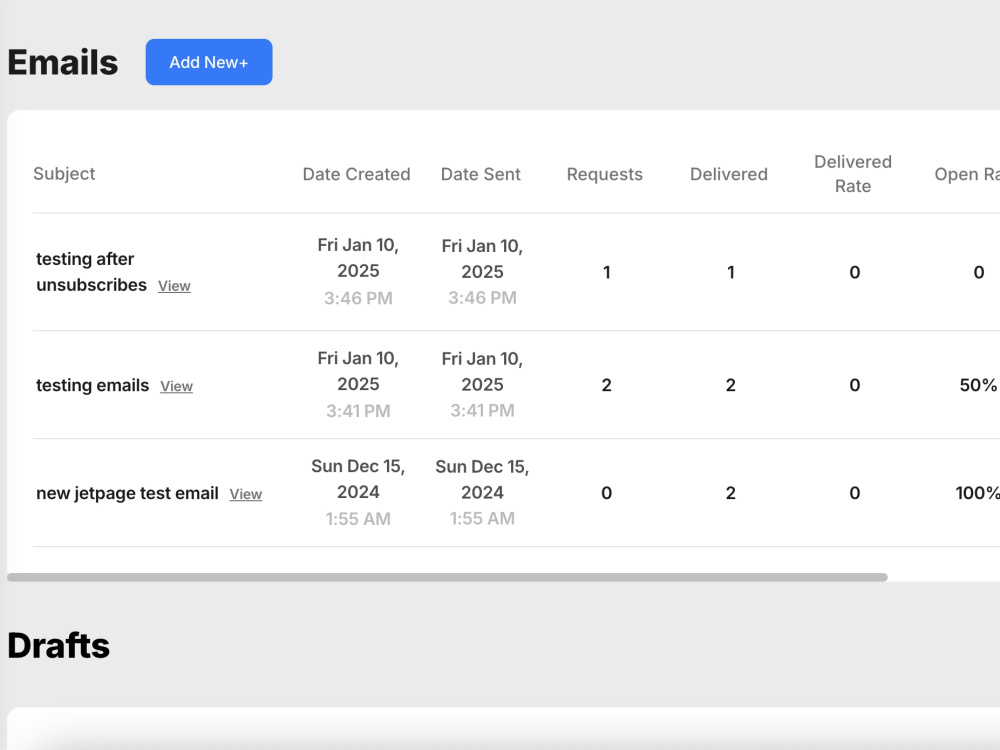Click Date Created Sun Dec 15, 2024 cell
Image resolution: width=1000 pixels, height=750 pixels.
pyautogui.click(x=358, y=479)
